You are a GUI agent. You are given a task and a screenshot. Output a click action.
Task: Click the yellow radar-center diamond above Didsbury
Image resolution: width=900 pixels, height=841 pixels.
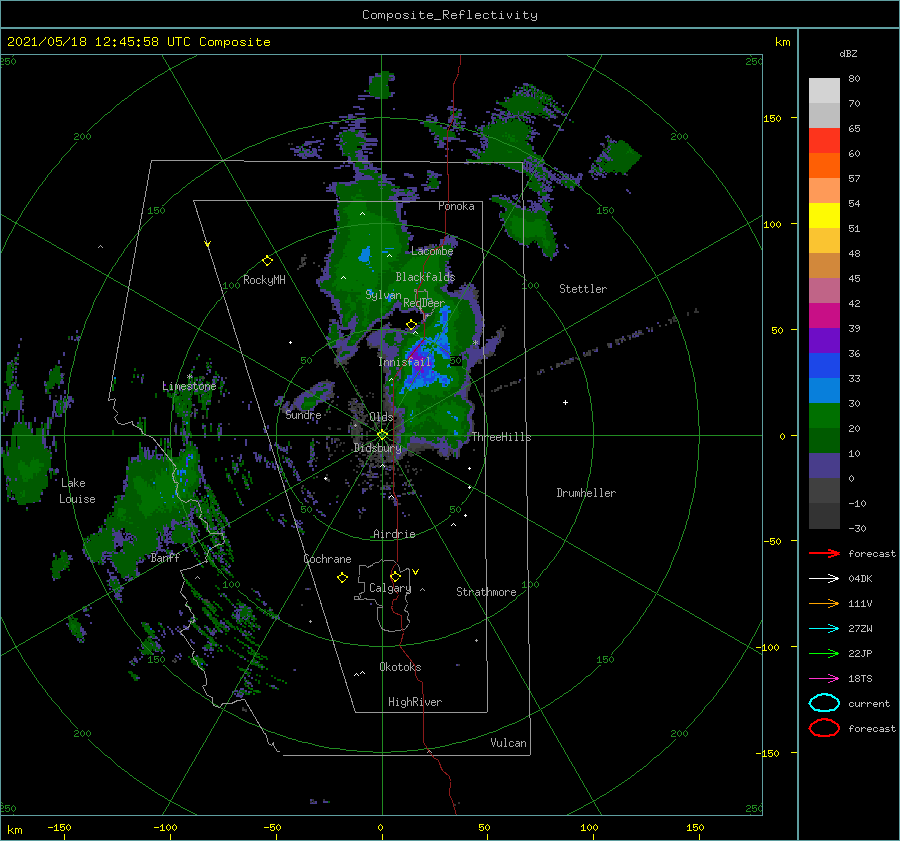[x=382, y=435]
